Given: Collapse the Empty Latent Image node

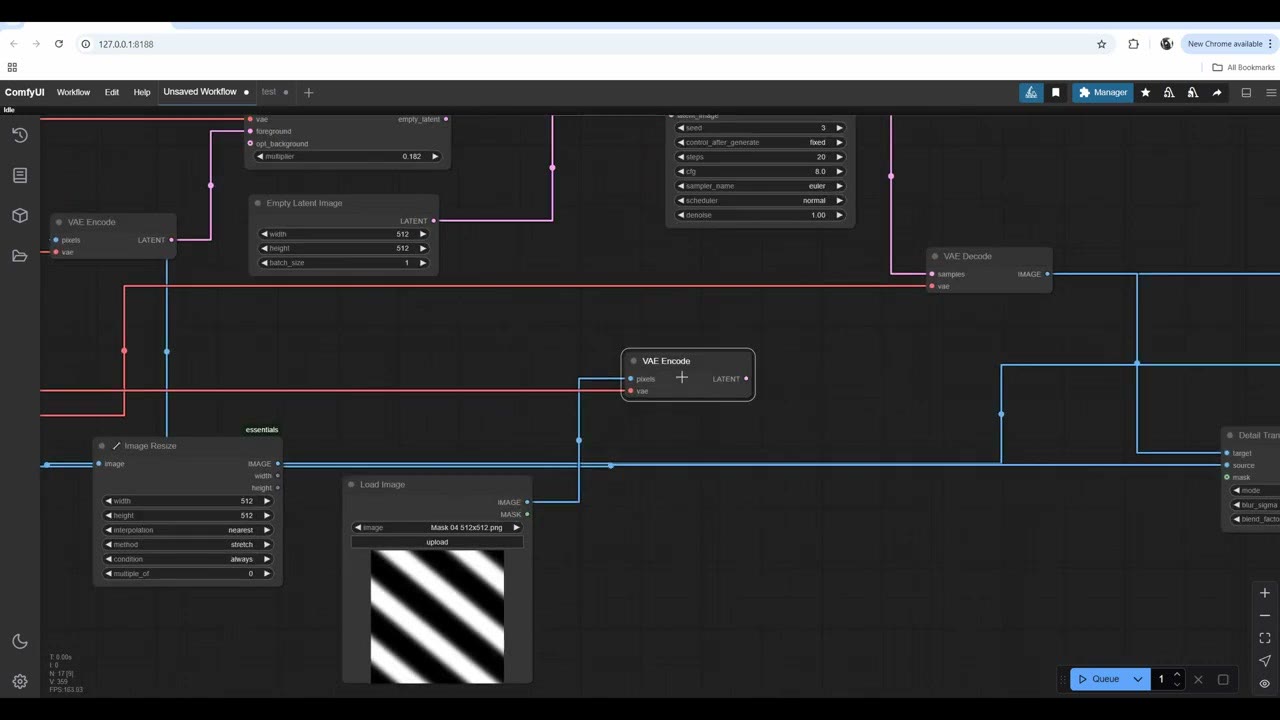Looking at the screenshot, I should [x=258, y=203].
